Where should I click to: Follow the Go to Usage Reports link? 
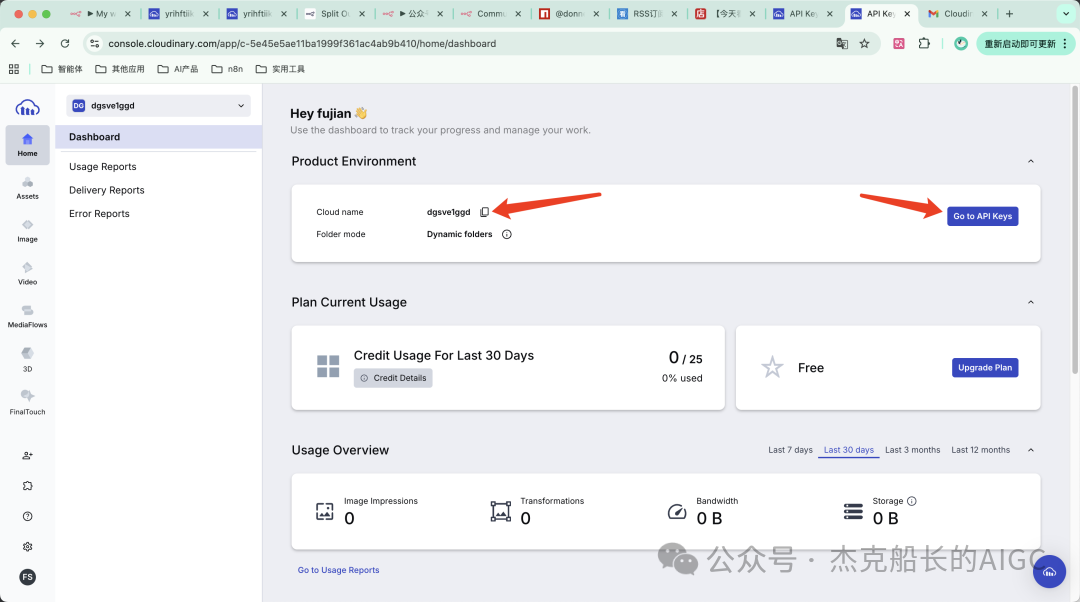click(x=338, y=570)
